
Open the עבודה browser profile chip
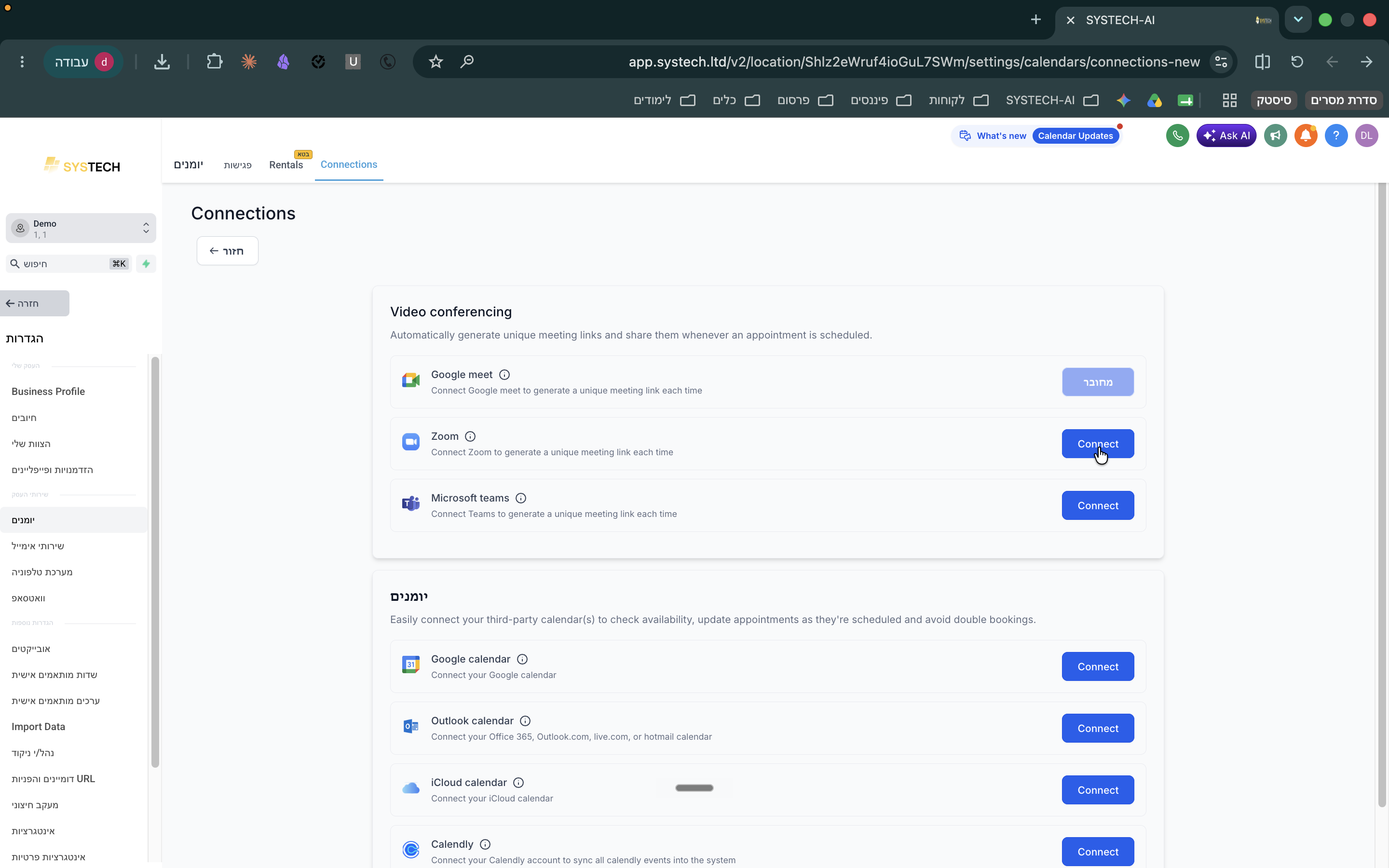coord(83,61)
